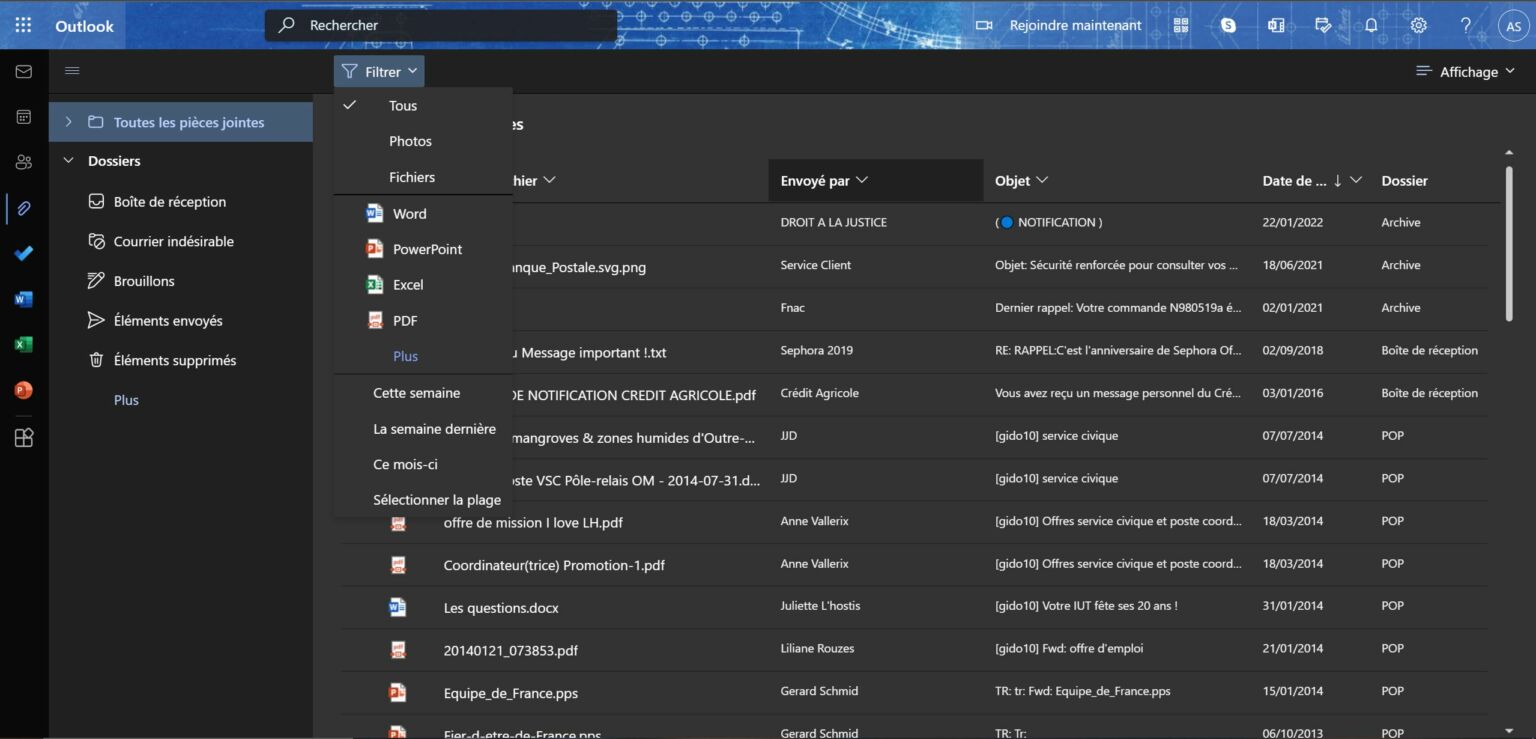Open Microsoft To Do from the sidebar

[x=22, y=253]
